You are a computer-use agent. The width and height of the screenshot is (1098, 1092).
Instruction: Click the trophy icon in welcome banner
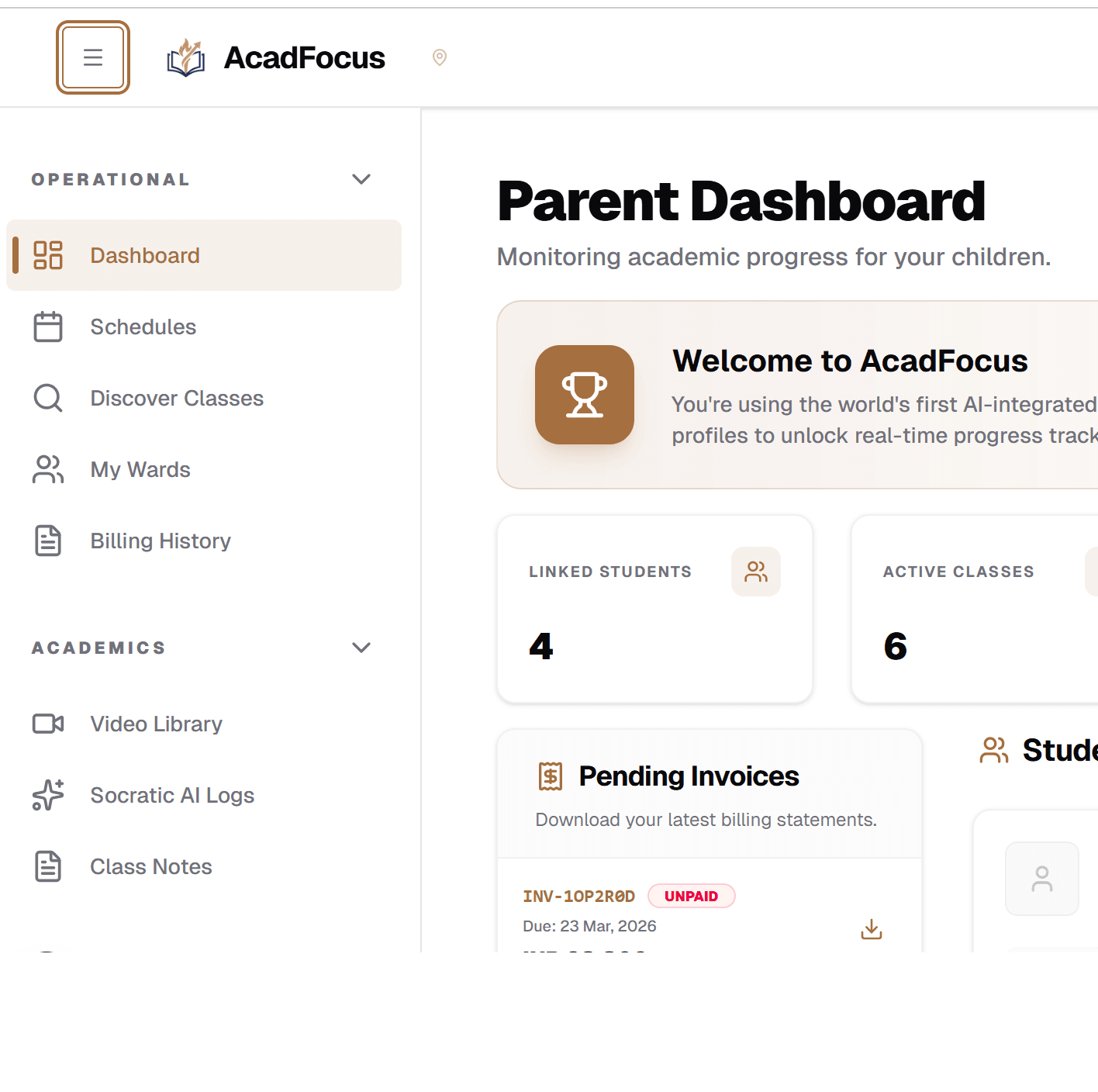tap(585, 395)
